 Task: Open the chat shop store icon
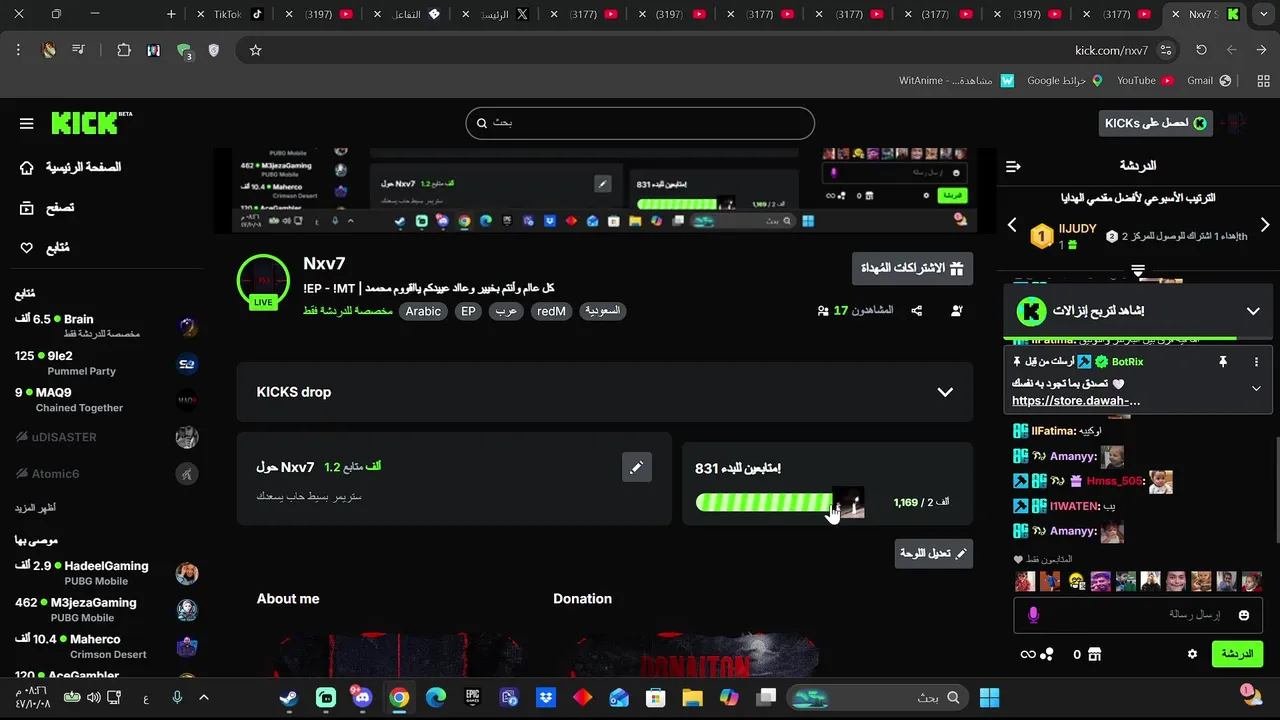click(x=1095, y=654)
